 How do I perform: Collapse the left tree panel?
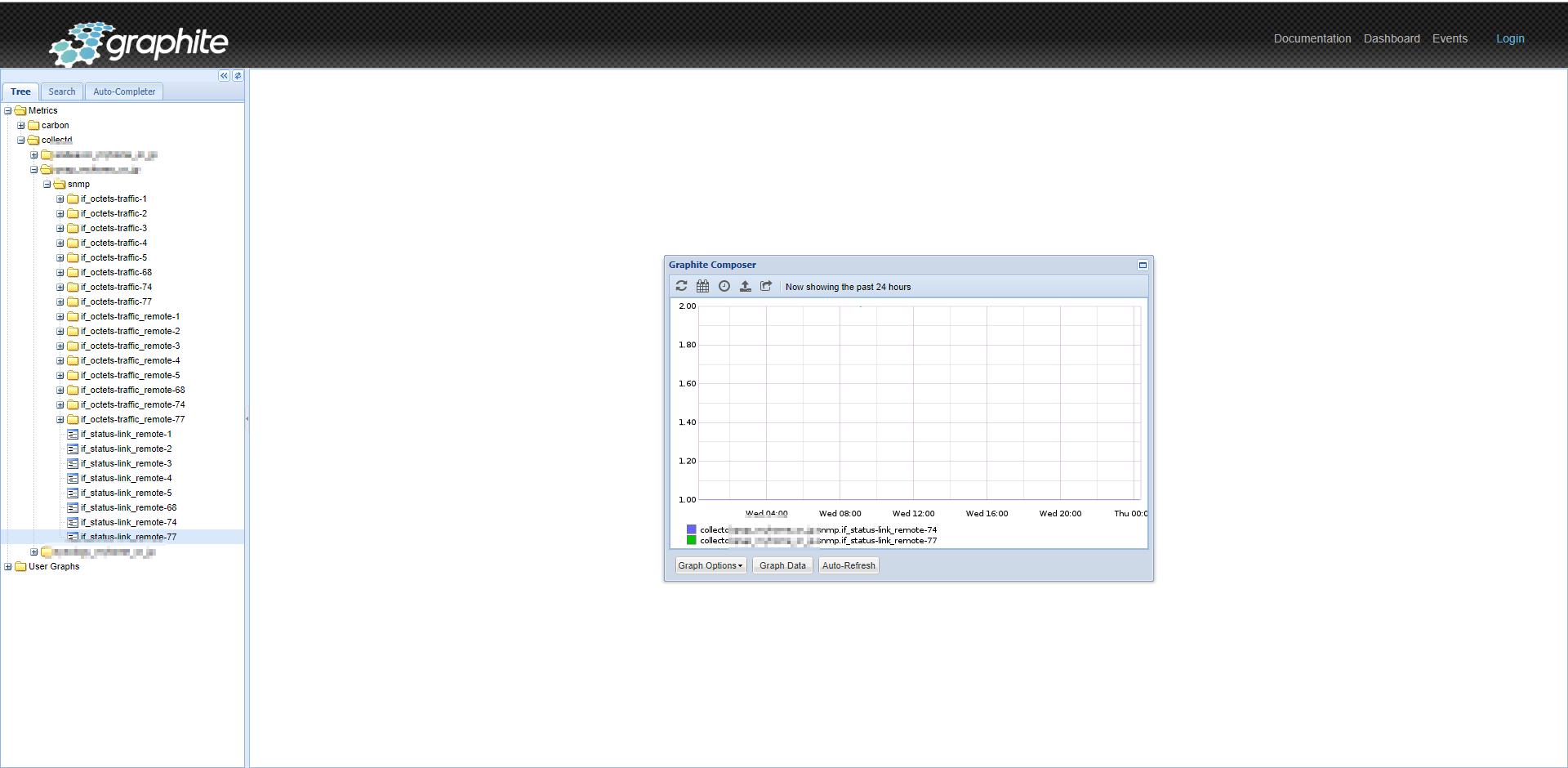click(224, 76)
